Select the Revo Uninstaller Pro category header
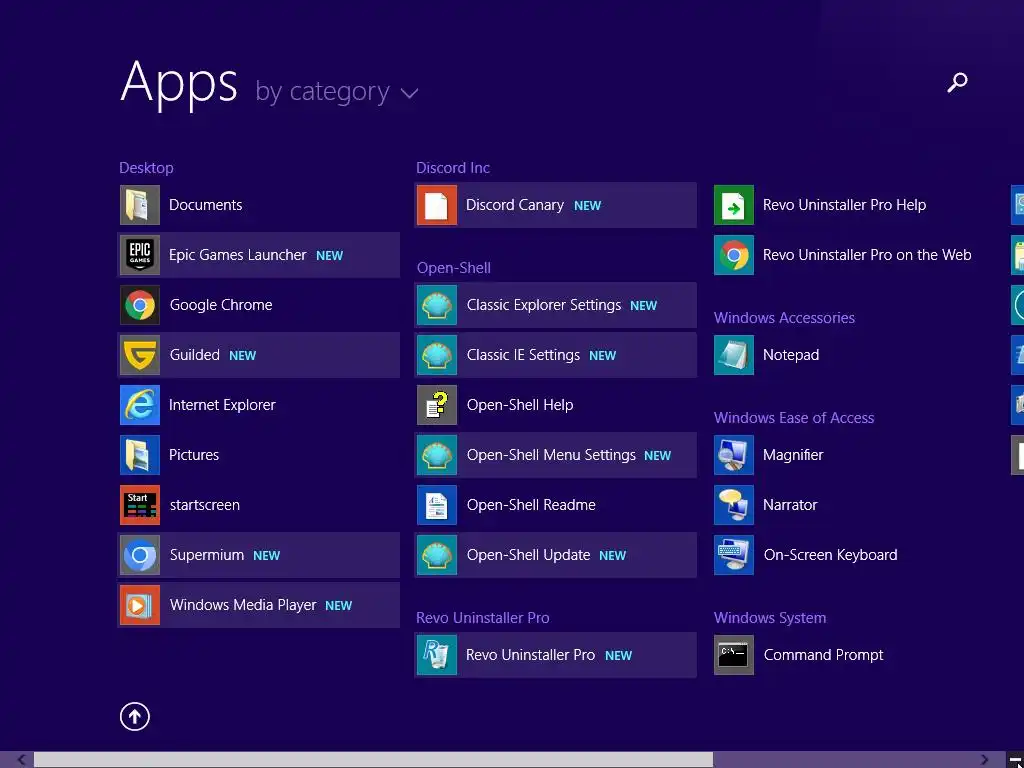Image resolution: width=1024 pixels, height=768 pixels. click(483, 618)
